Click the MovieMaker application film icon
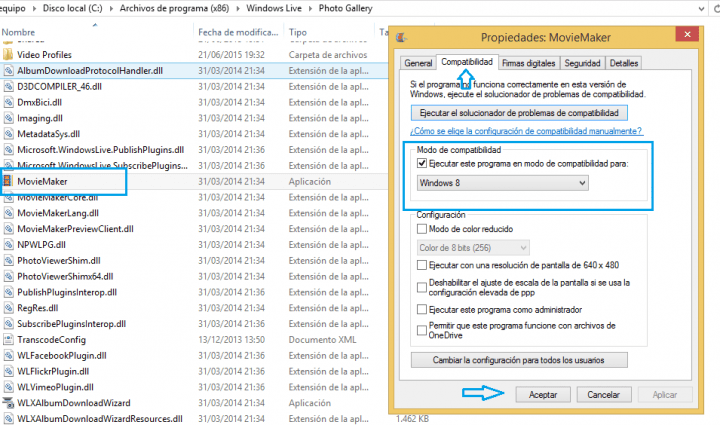 (x=7, y=181)
